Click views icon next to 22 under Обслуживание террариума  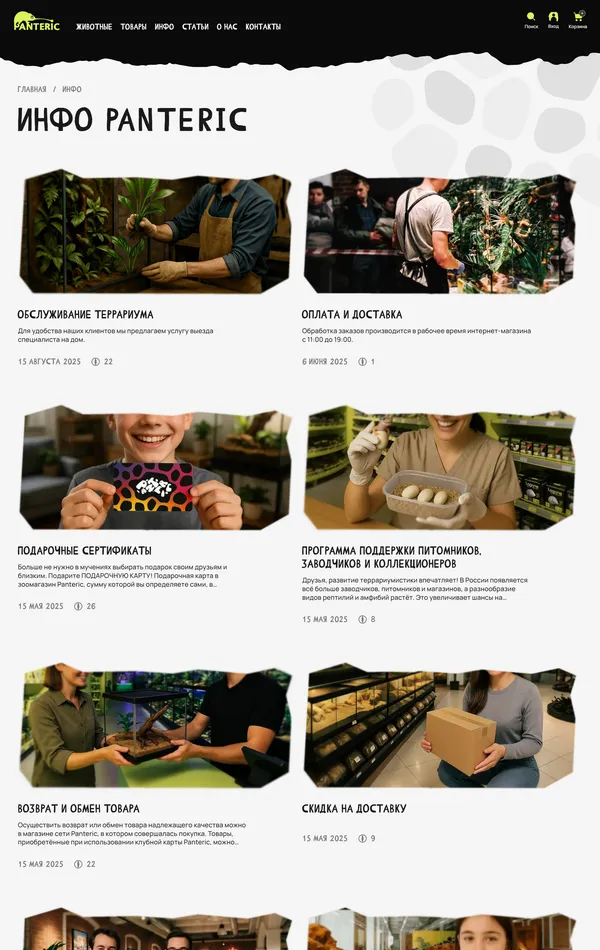point(95,362)
